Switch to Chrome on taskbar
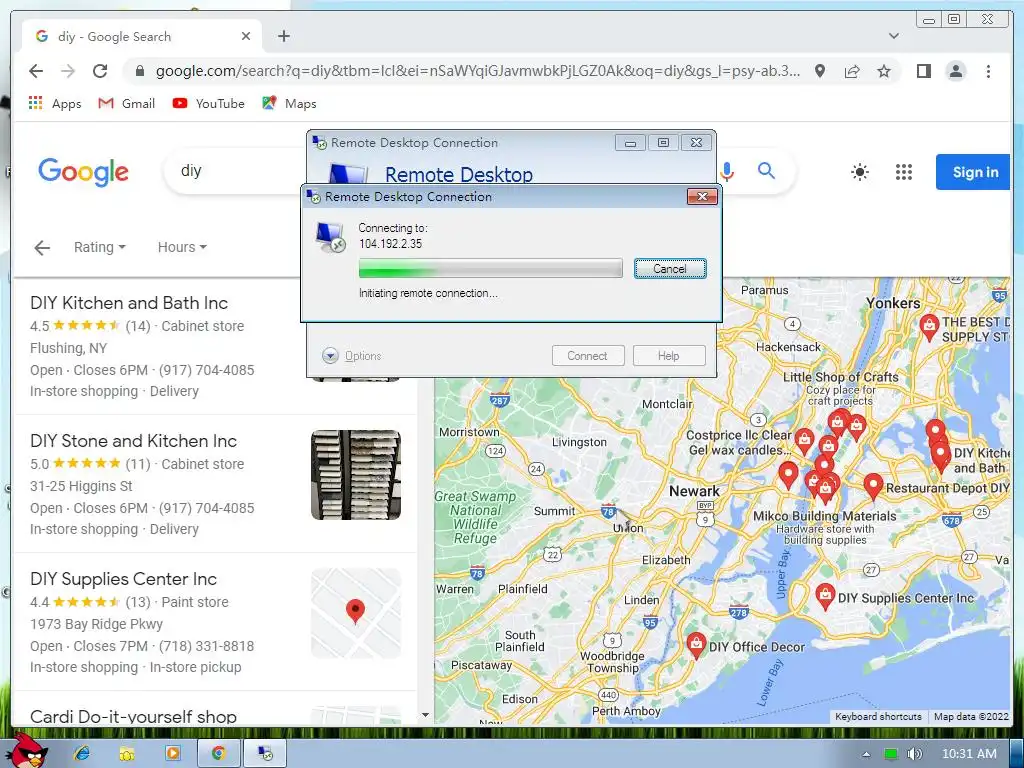 pyautogui.click(x=218, y=754)
